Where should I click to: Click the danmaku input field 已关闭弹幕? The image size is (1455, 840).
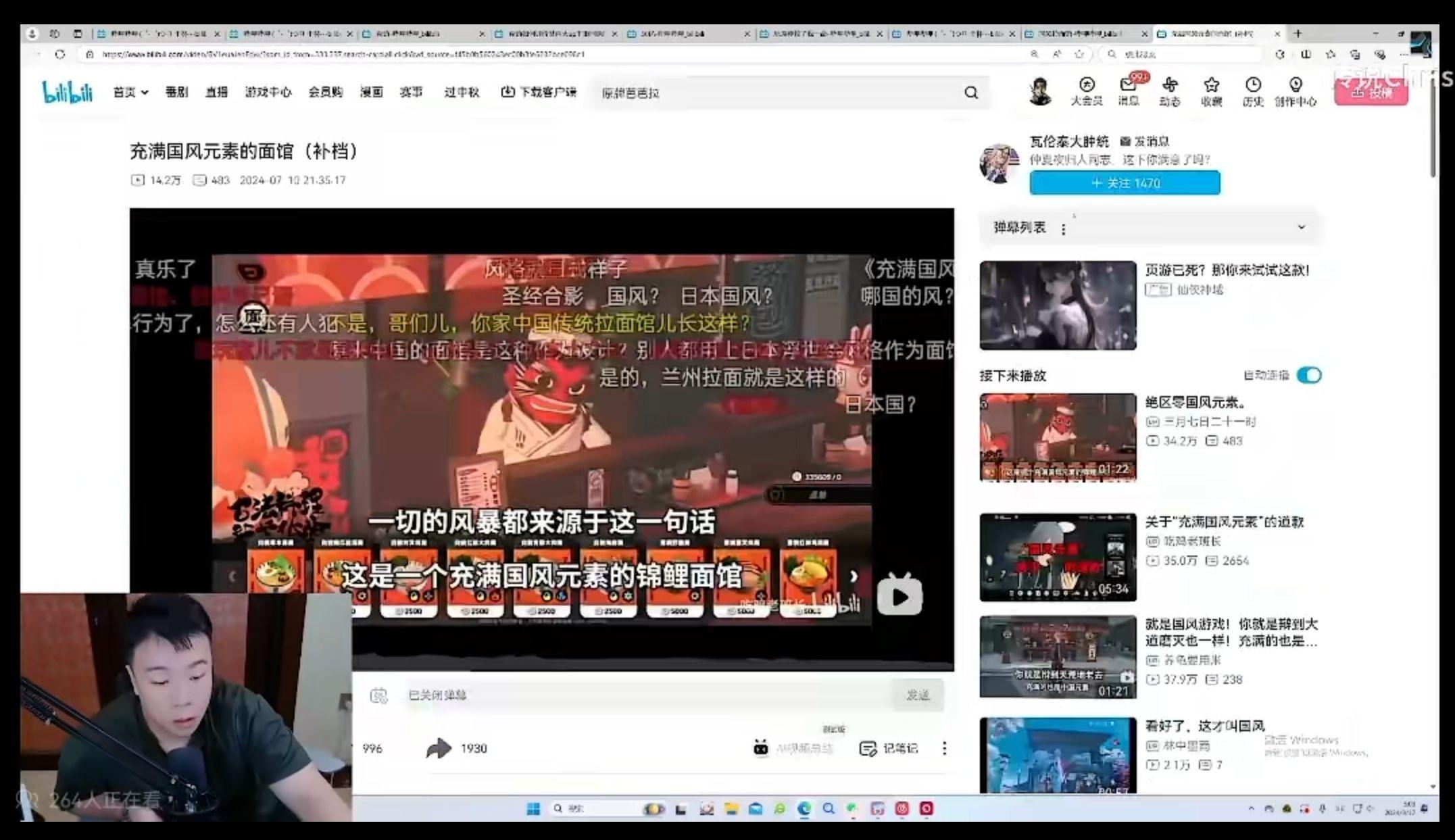click(645, 695)
